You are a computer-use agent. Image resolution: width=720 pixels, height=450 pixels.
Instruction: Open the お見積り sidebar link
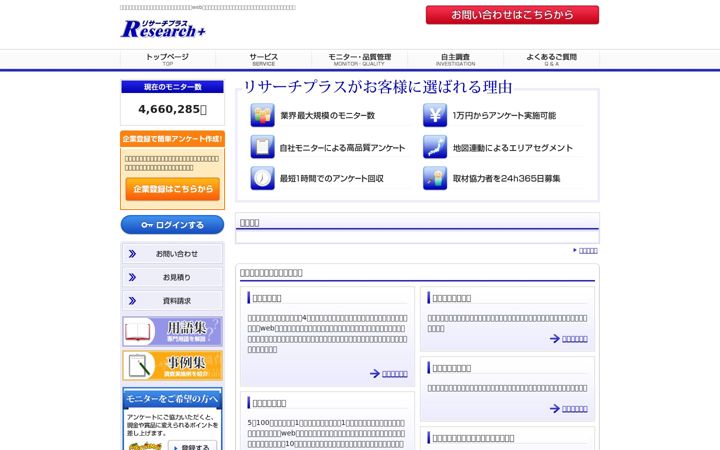(172, 277)
